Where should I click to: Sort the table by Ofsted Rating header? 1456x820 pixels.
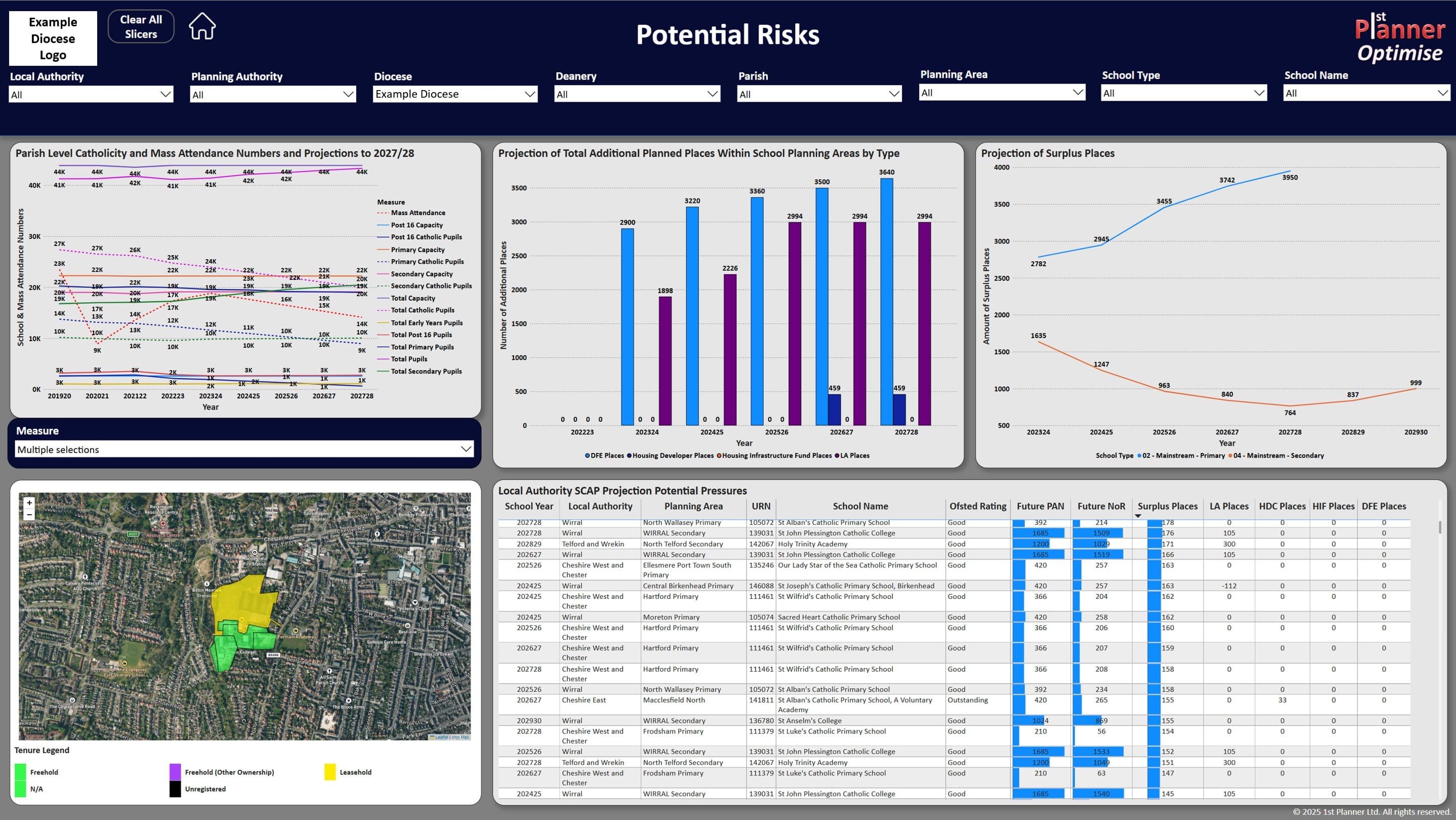[x=978, y=506]
